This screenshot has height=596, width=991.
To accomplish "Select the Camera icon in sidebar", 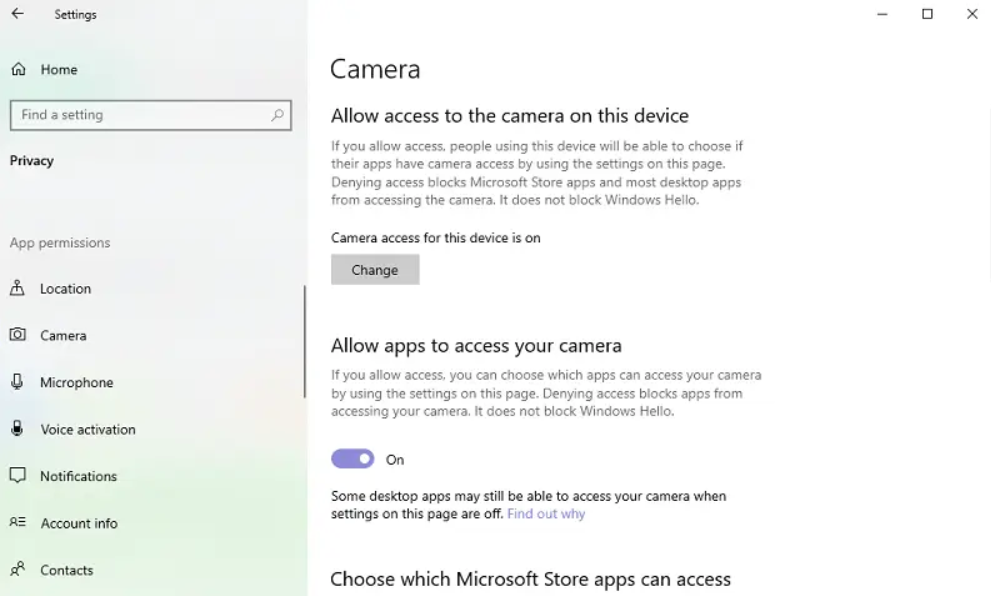I will pyautogui.click(x=18, y=335).
